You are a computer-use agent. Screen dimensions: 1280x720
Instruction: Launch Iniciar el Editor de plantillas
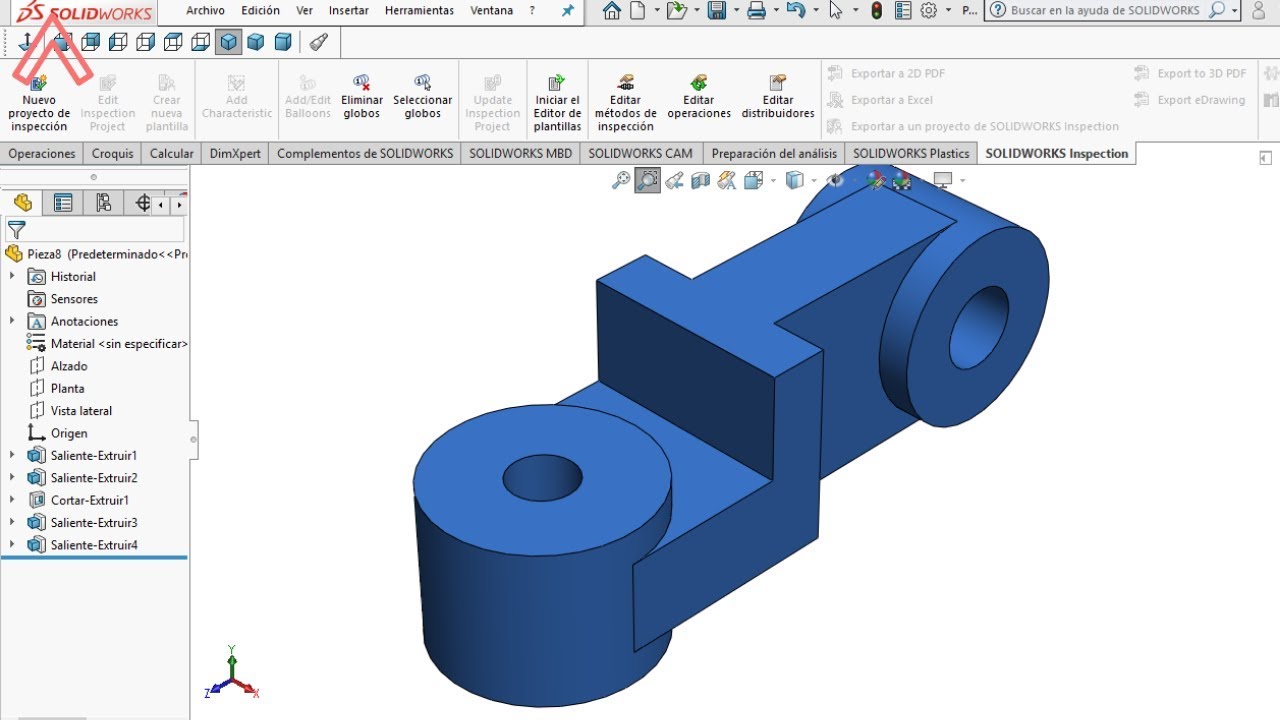[x=557, y=103]
